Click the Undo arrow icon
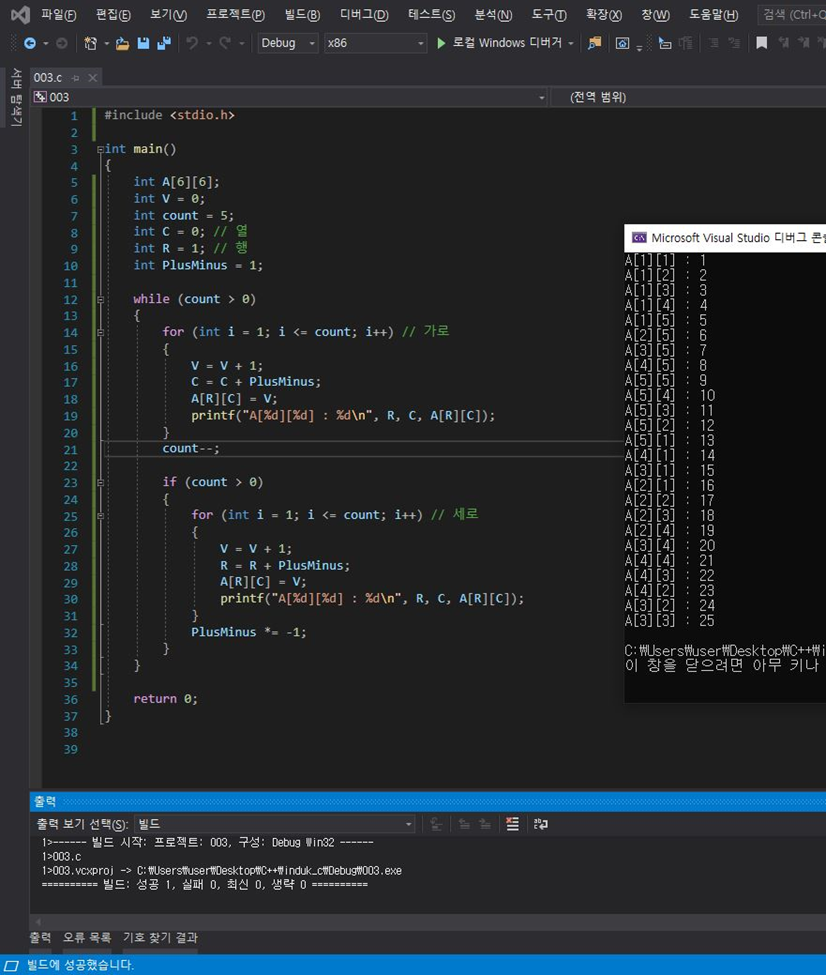Image resolution: width=826 pixels, height=975 pixels. 192,43
